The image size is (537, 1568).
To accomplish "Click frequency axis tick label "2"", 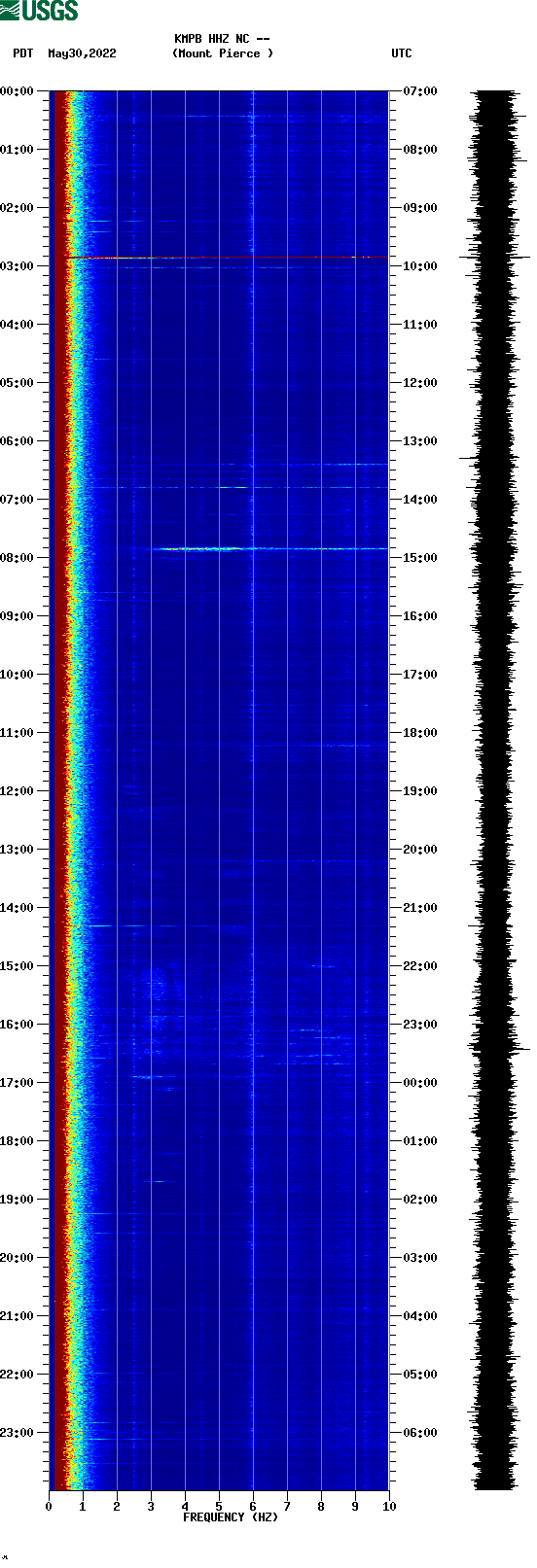I will 117,1507.
